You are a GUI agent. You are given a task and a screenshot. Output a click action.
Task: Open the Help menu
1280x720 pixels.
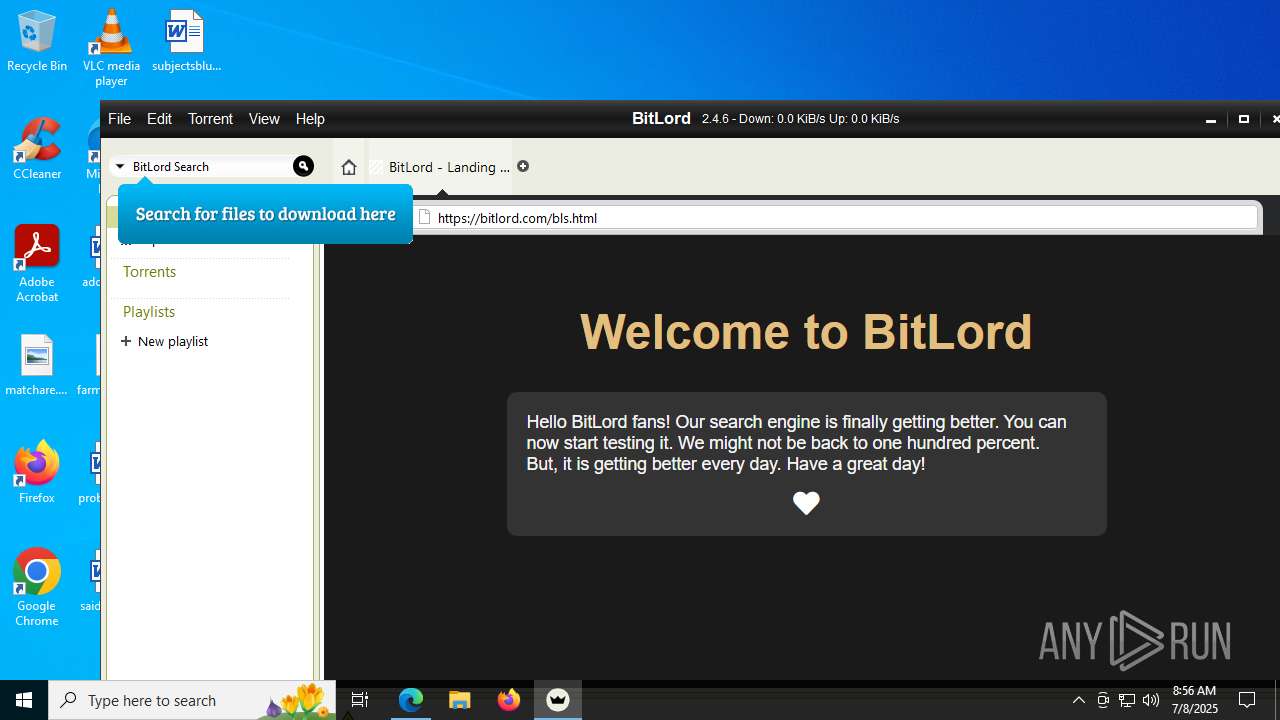coord(310,118)
